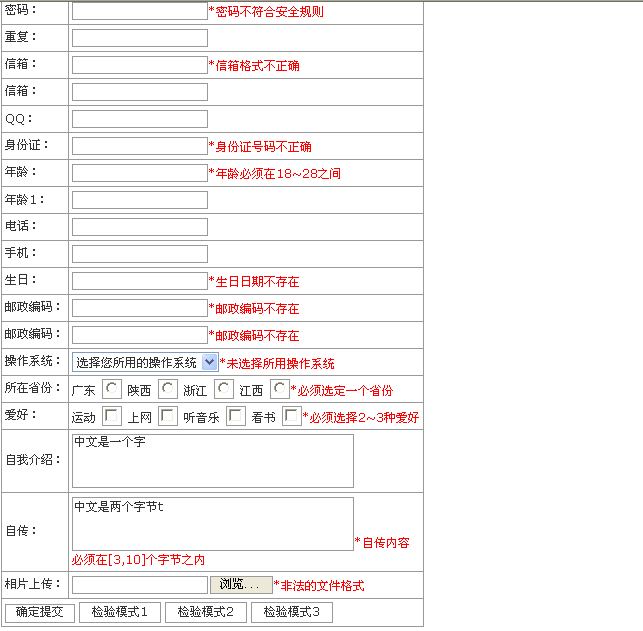Screen dimensions: 643x631
Task: Click the 年龄1 input field
Action: (140, 200)
